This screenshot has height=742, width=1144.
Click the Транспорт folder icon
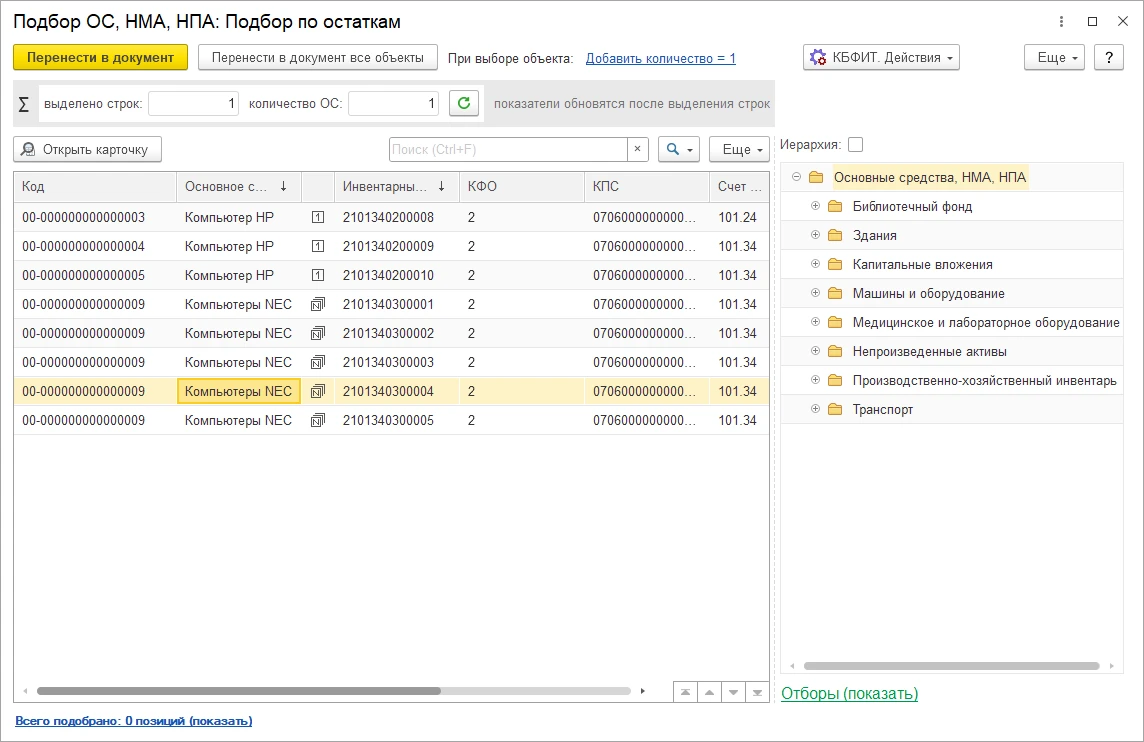click(835, 409)
